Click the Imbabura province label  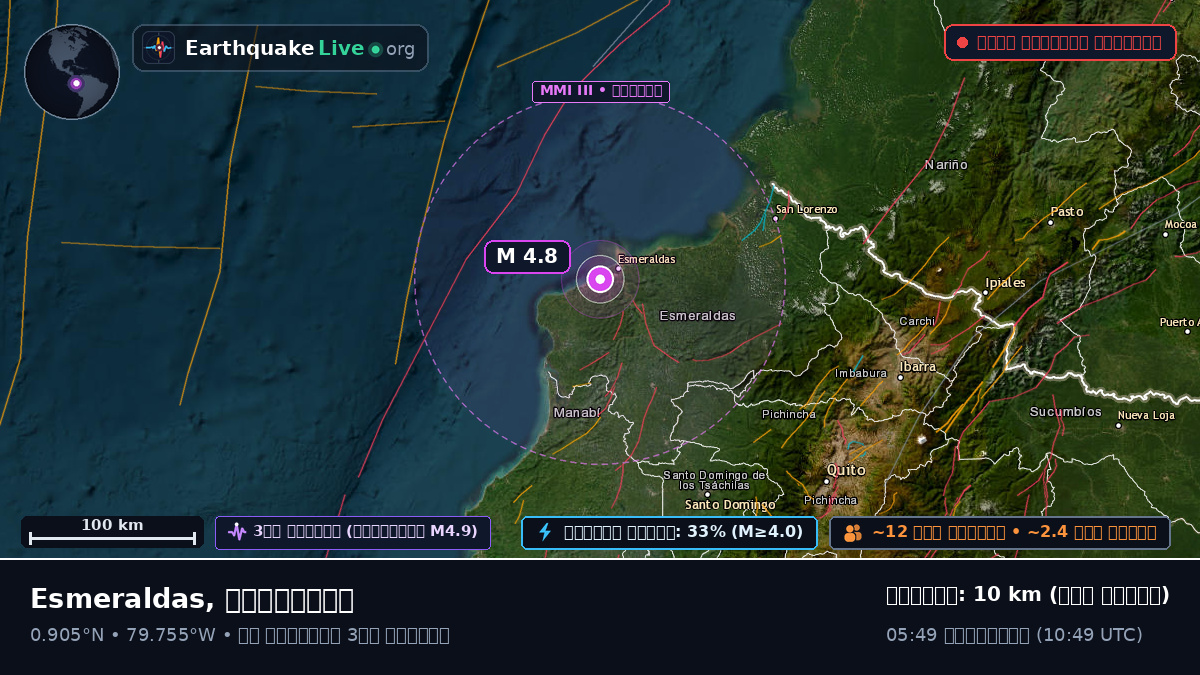pos(861,374)
